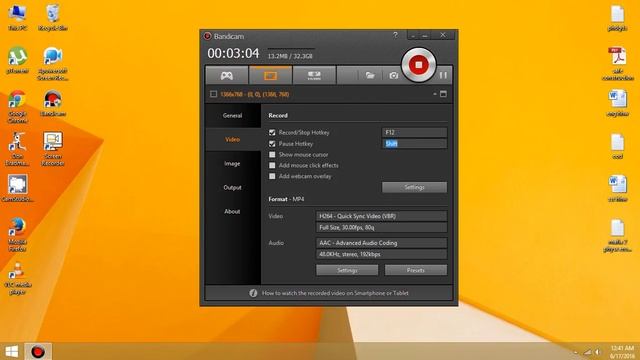The height and width of the screenshot is (360, 640).
Task: Toggle the Record/Stop Hotkey checkbox
Action: (272, 133)
